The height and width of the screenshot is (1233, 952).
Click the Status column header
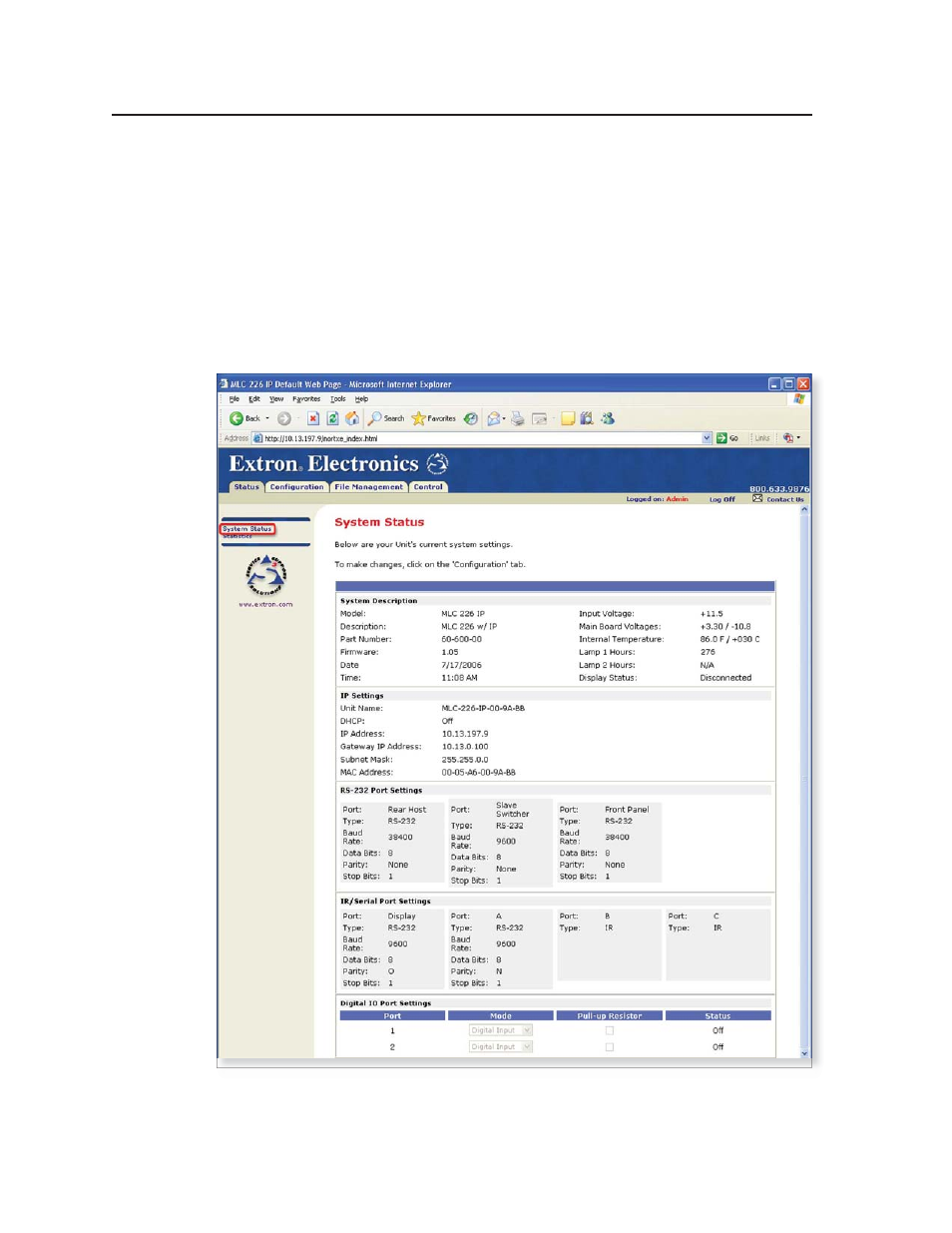pyautogui.click(x=717, y=1015)
